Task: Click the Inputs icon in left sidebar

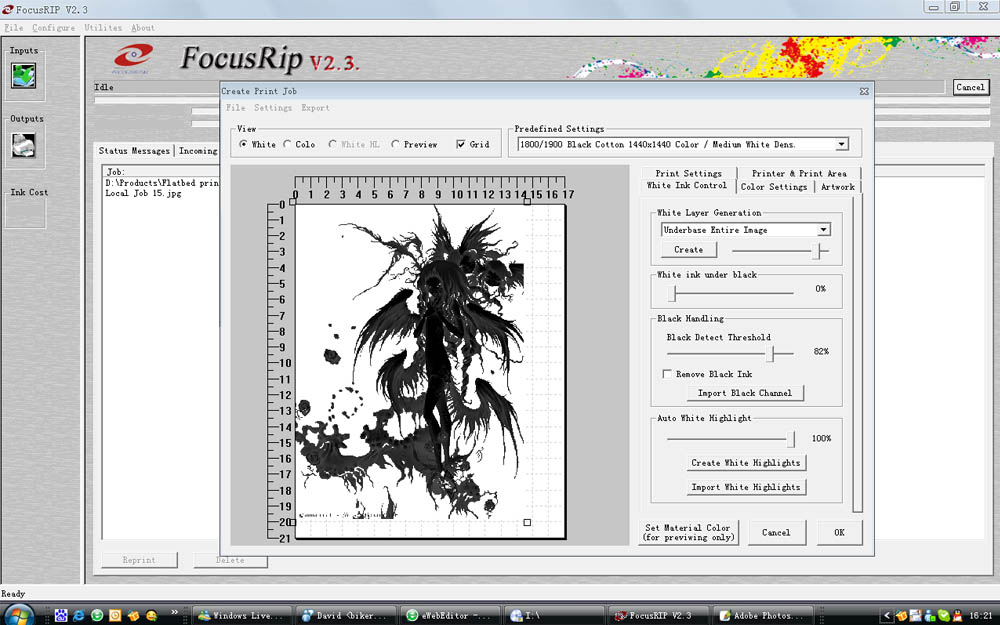Action: pos(24,75)
